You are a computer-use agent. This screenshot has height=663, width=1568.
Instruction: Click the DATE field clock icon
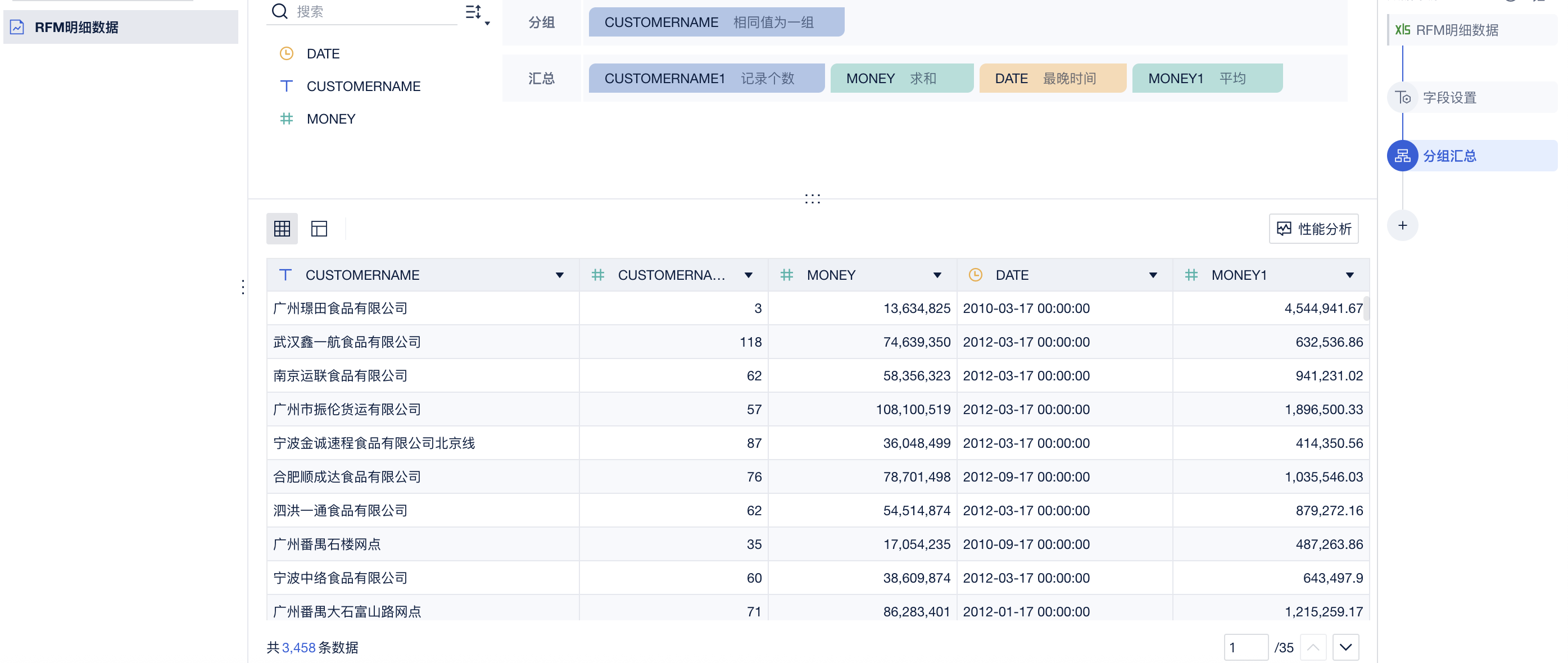click(x=286, y=53)
